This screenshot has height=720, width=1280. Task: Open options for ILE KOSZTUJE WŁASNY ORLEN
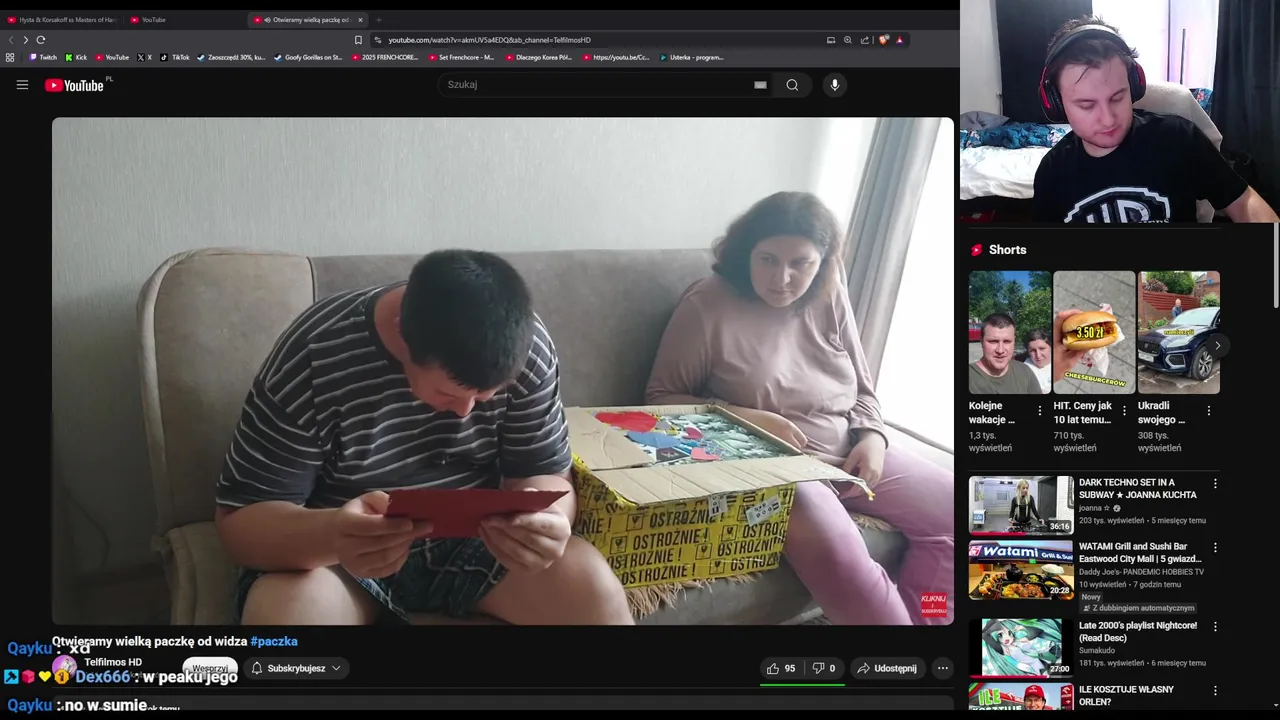1215,691
